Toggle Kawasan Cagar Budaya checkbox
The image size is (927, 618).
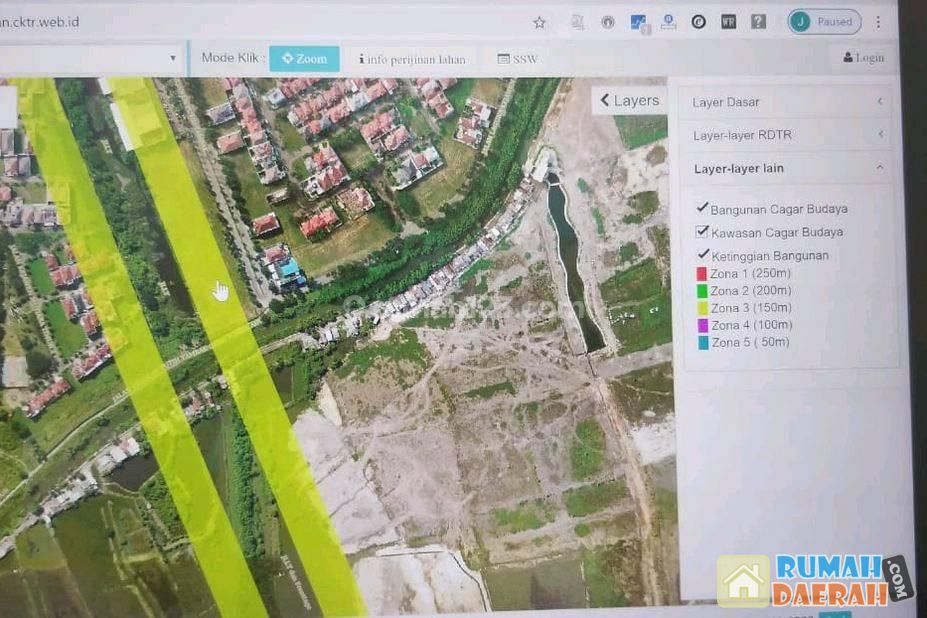point(702,231)
